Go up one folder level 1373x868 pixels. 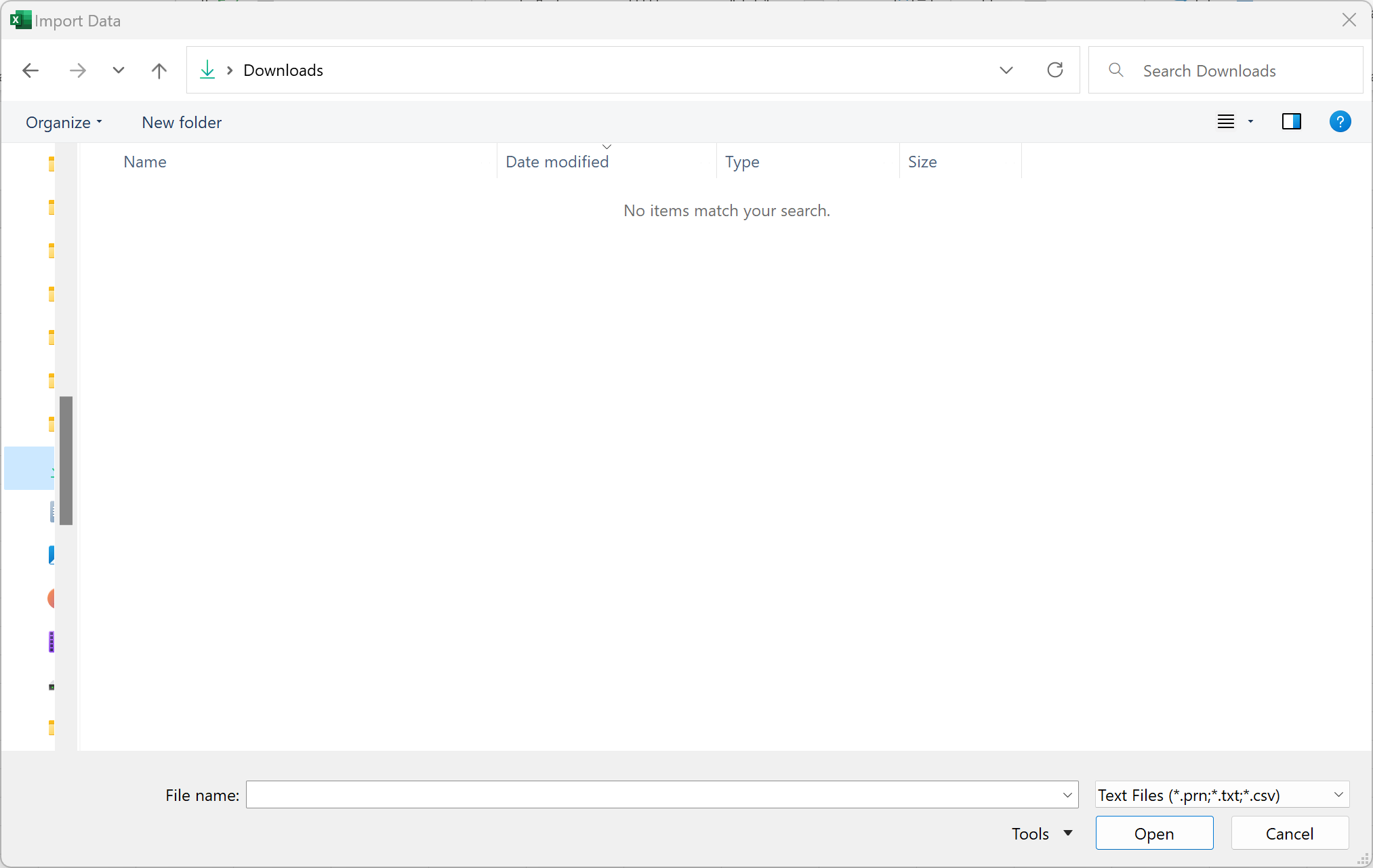coord(159,70)
